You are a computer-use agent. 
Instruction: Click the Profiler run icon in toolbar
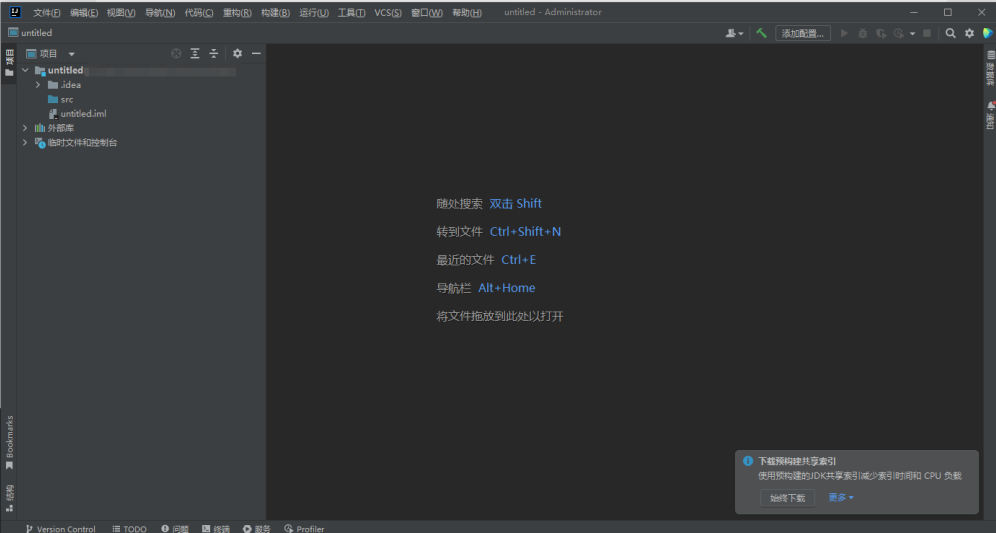pyautogui.click(x=899, y=33)
